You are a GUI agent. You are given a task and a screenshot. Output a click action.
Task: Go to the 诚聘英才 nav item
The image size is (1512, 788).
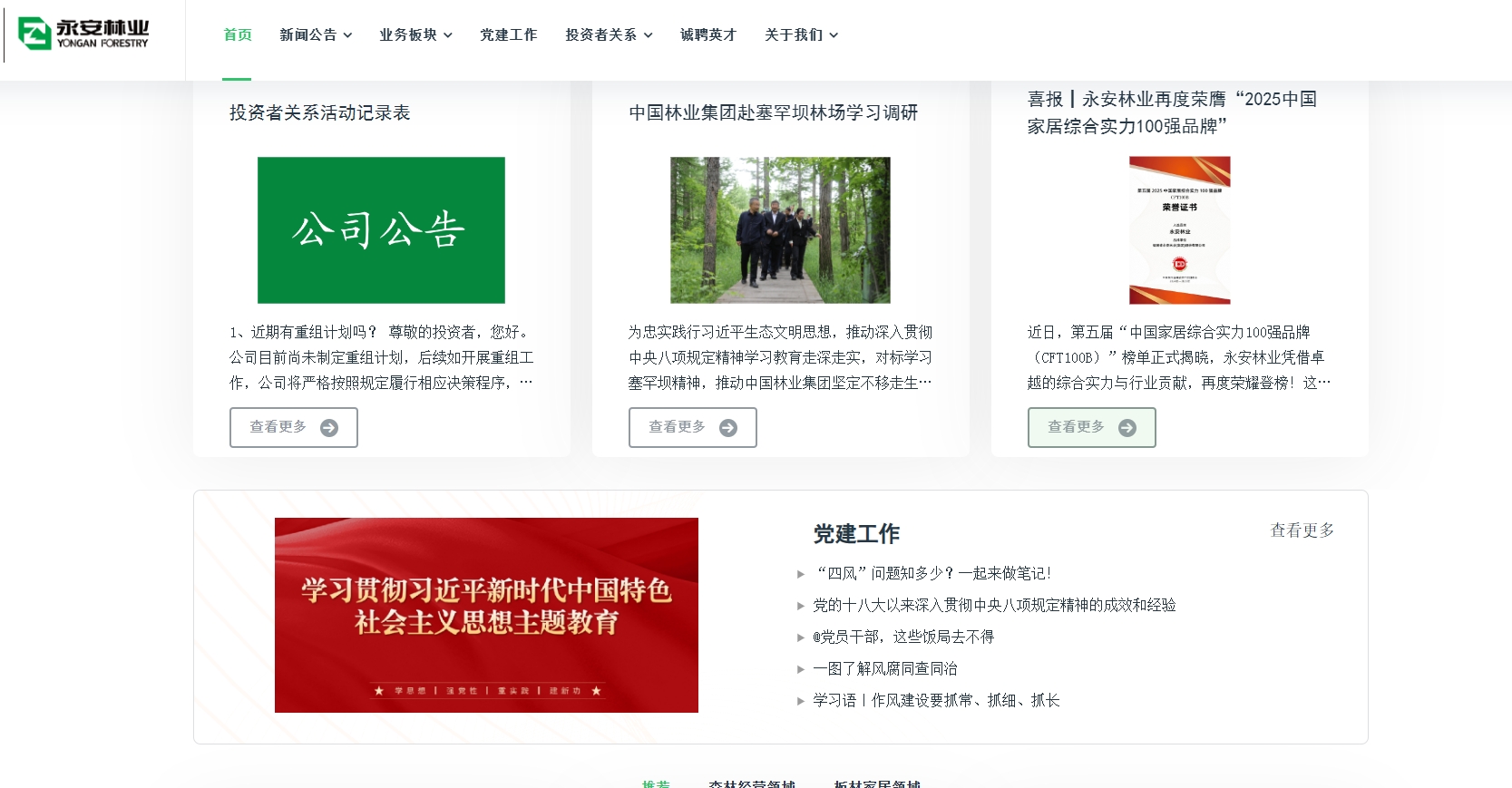click(x=708, y=34)
